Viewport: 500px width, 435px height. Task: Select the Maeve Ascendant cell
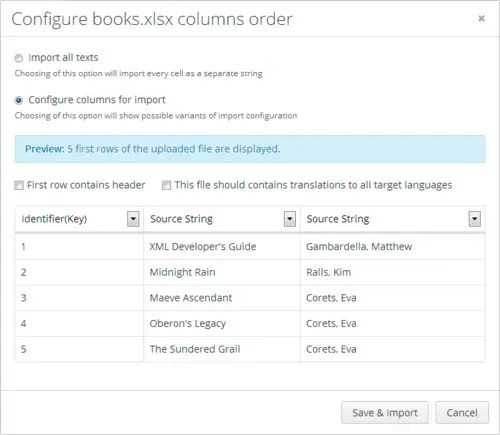tap(222, 298)
